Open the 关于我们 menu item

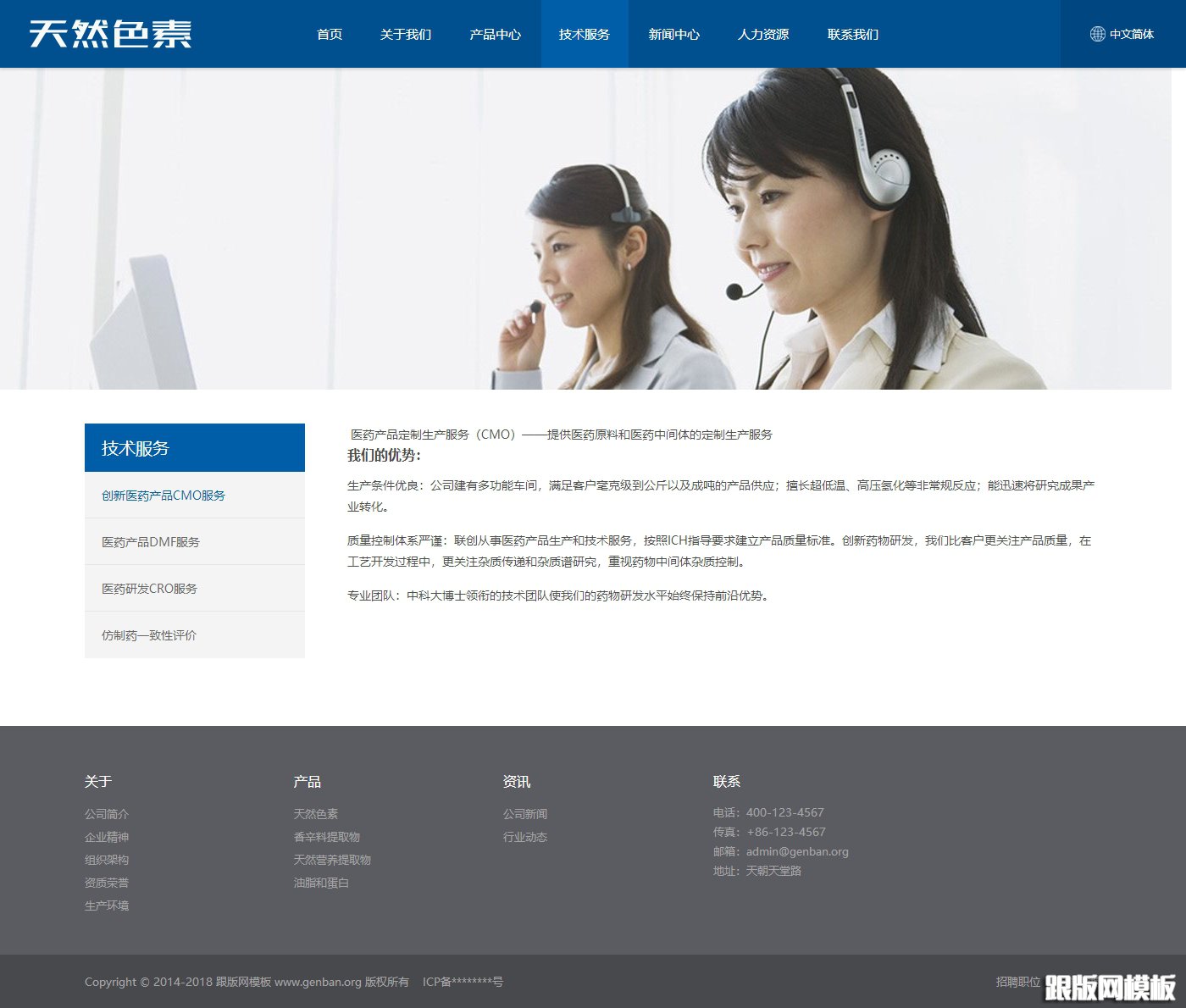pos(405,34)
